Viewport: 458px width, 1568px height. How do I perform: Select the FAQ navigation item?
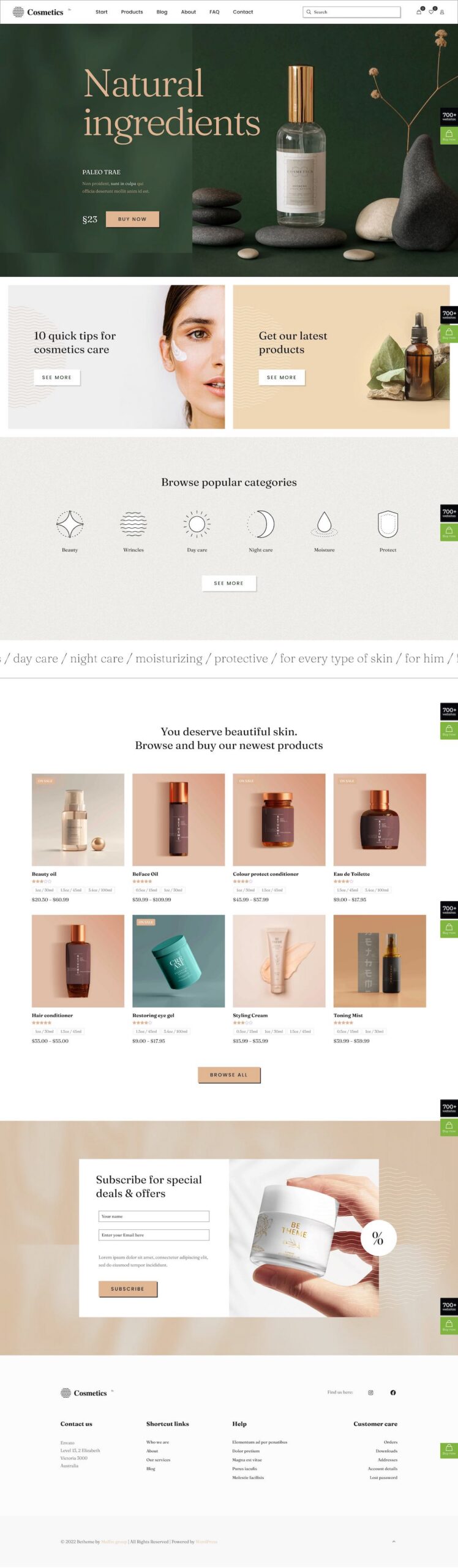tap(214, 12)
